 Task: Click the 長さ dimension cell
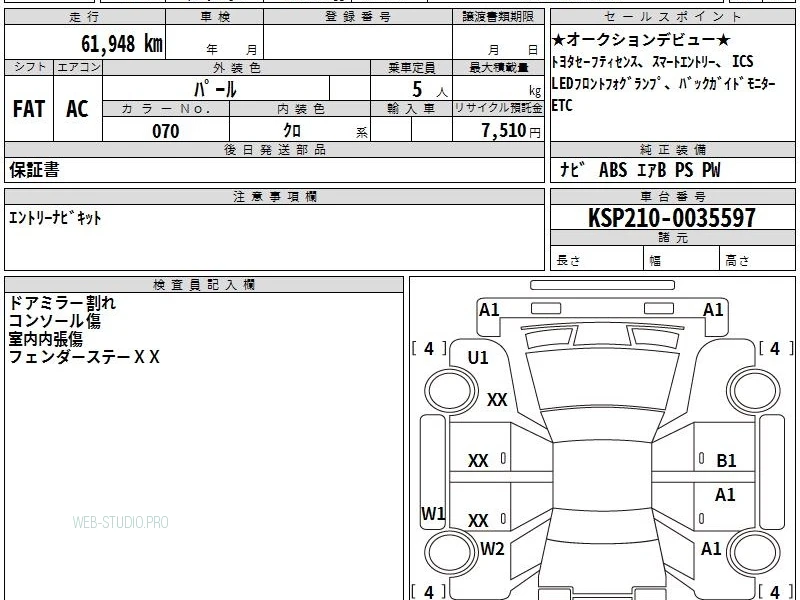597,259
